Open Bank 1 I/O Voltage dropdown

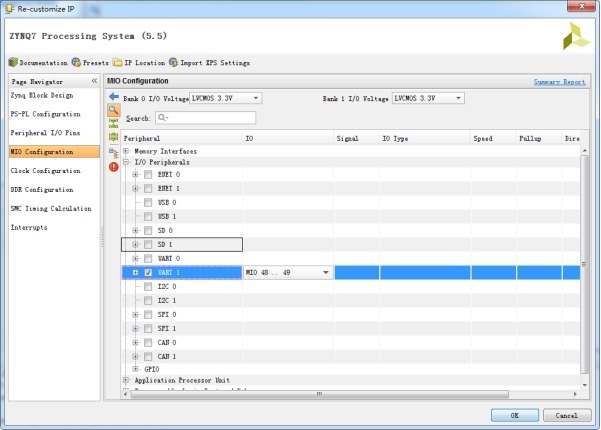coord(428,98)
